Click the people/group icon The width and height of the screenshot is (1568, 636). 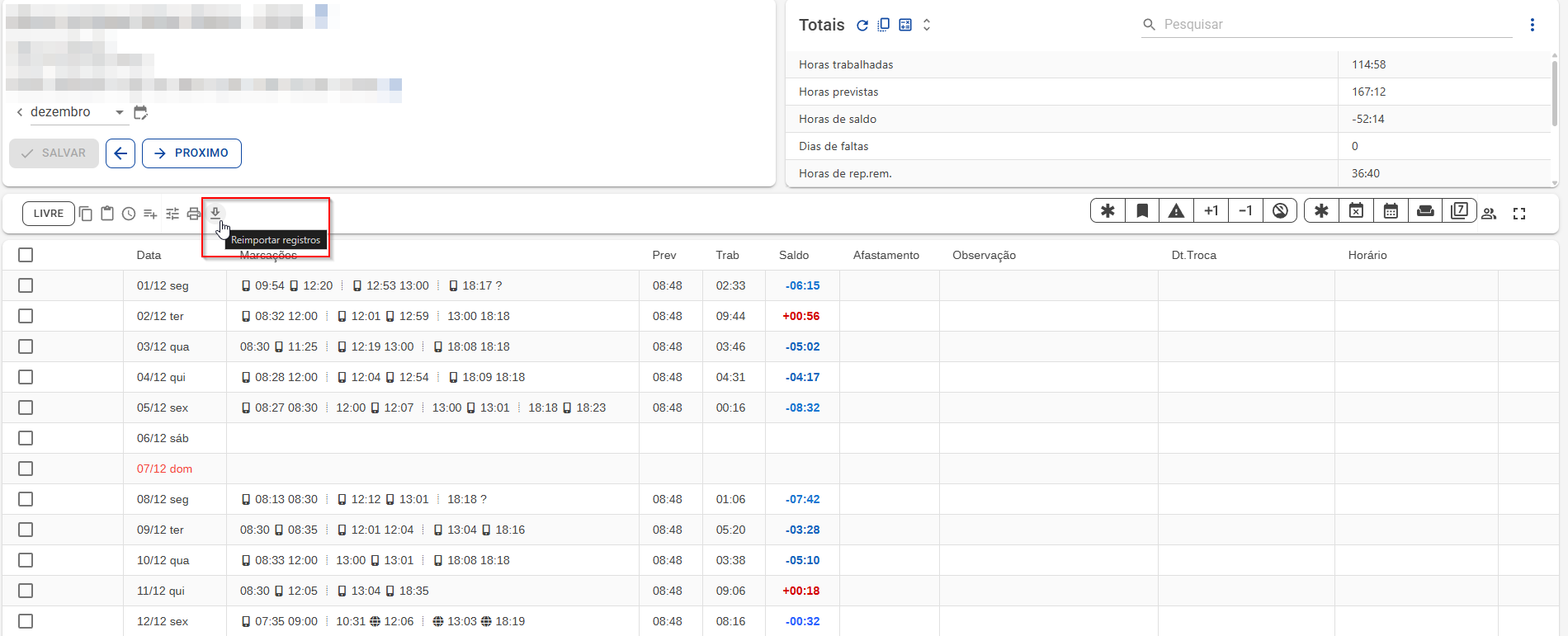click(x=1489, y=214)
